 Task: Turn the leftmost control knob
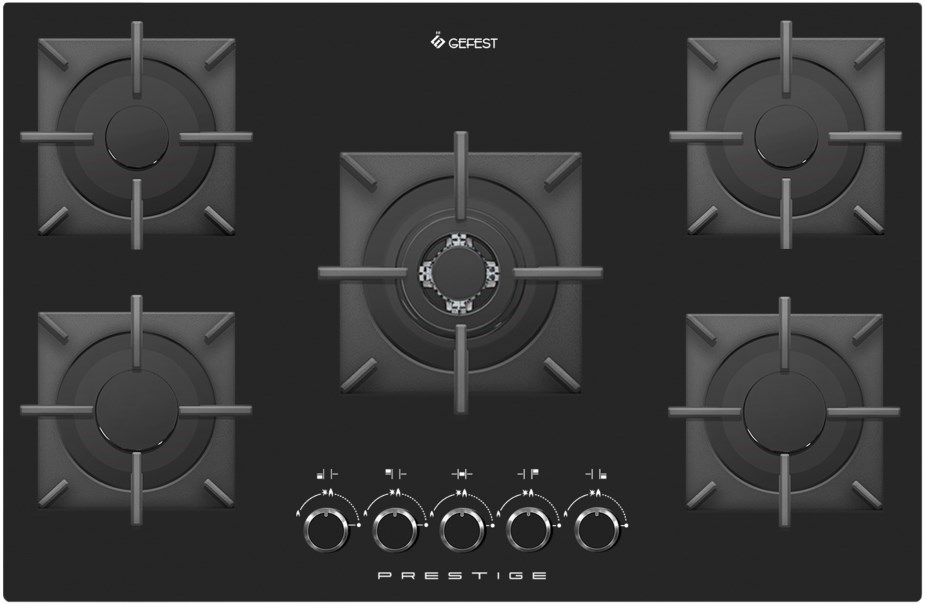coord(327,529)
